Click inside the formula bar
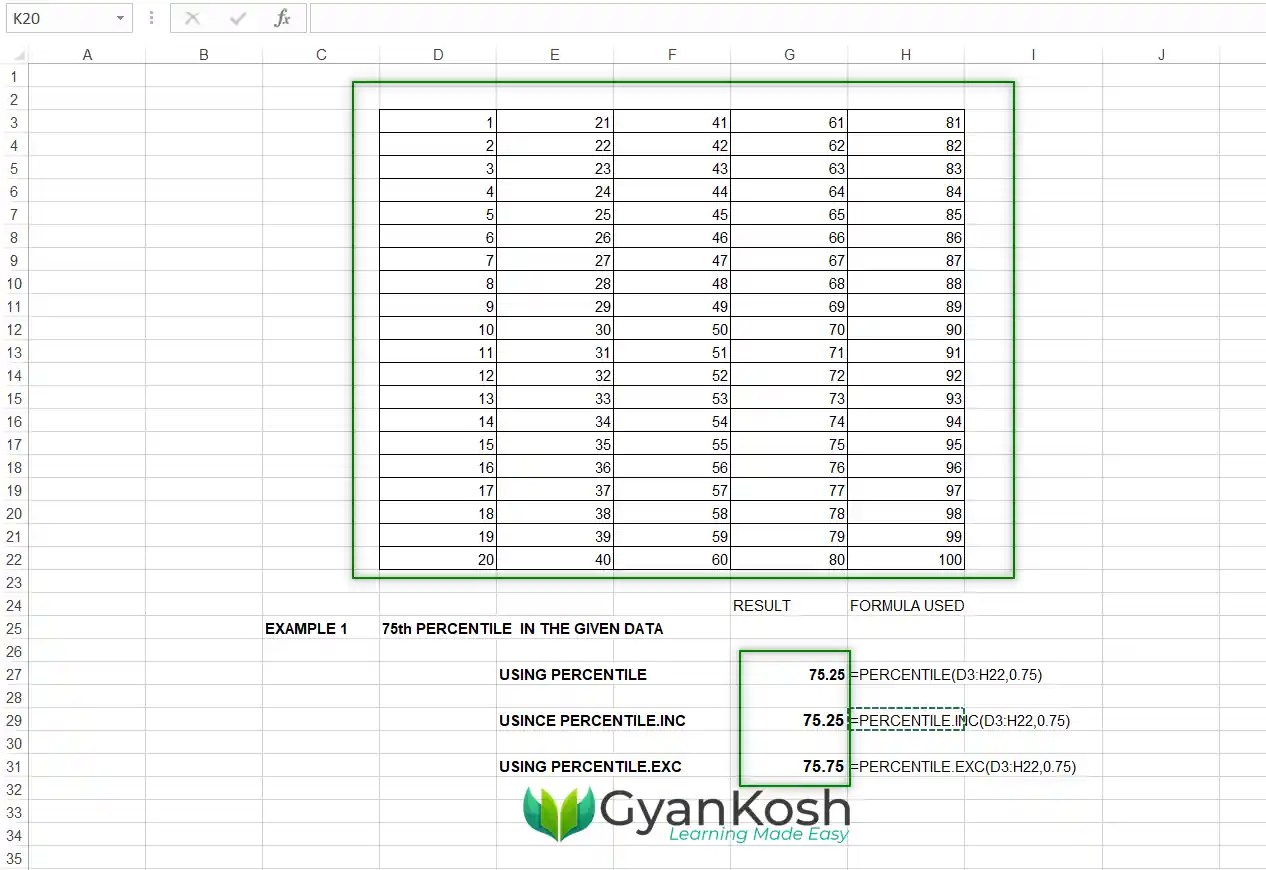This screenshot has height=870, width=1266. pos(700,17)
